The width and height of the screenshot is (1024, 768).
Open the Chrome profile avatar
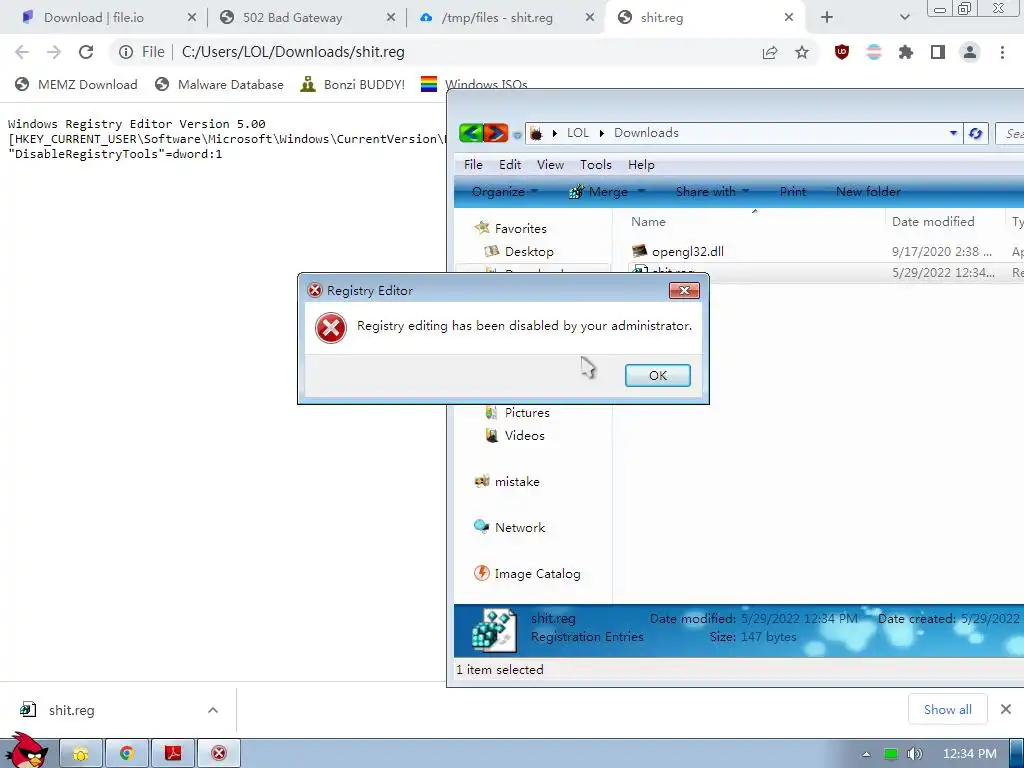(970, 52)
